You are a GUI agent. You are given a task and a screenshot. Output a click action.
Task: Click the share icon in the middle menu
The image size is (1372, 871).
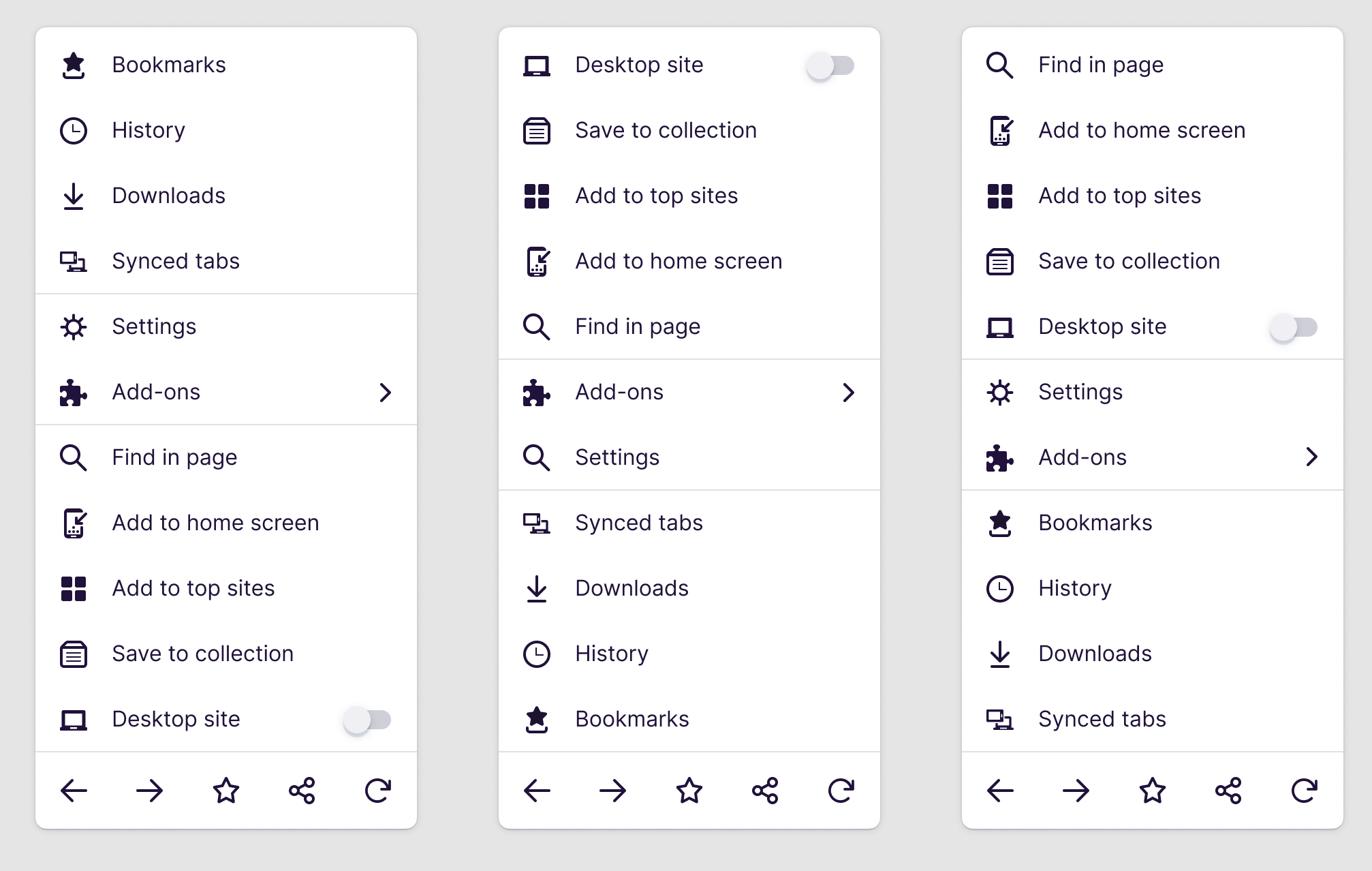point(765,791)
